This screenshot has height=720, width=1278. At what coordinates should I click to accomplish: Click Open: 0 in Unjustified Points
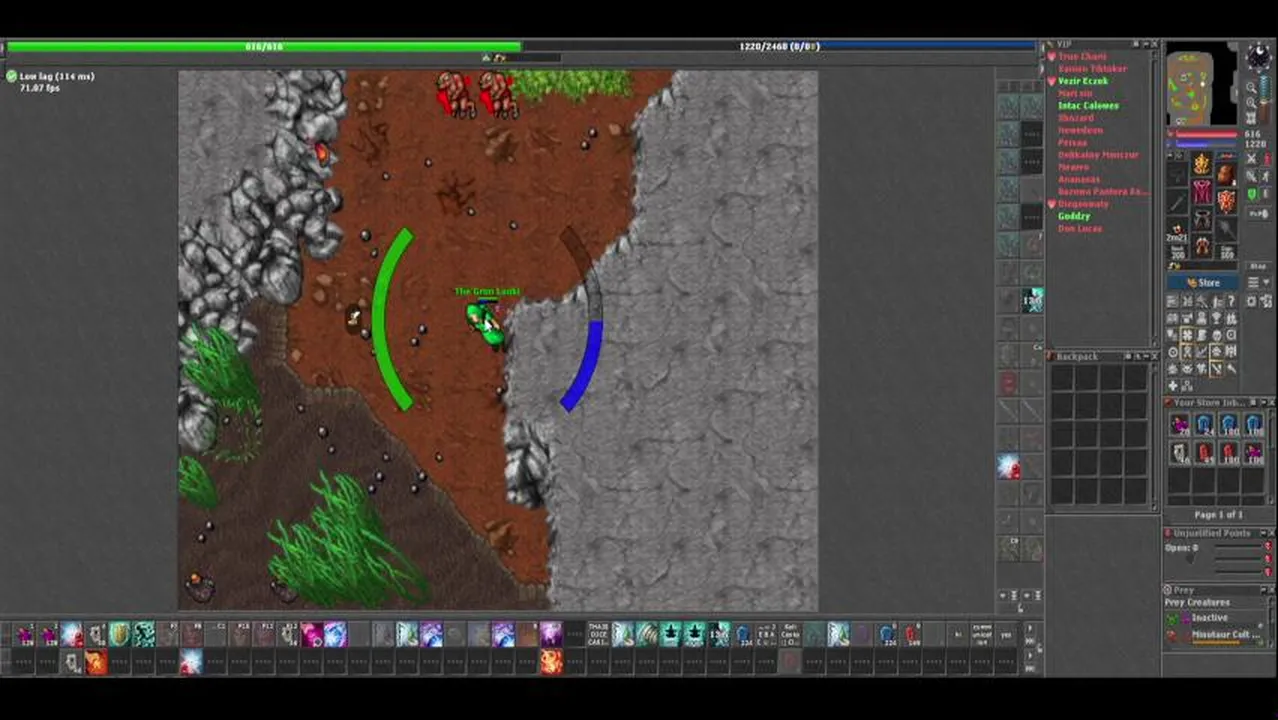(1181, 548)
